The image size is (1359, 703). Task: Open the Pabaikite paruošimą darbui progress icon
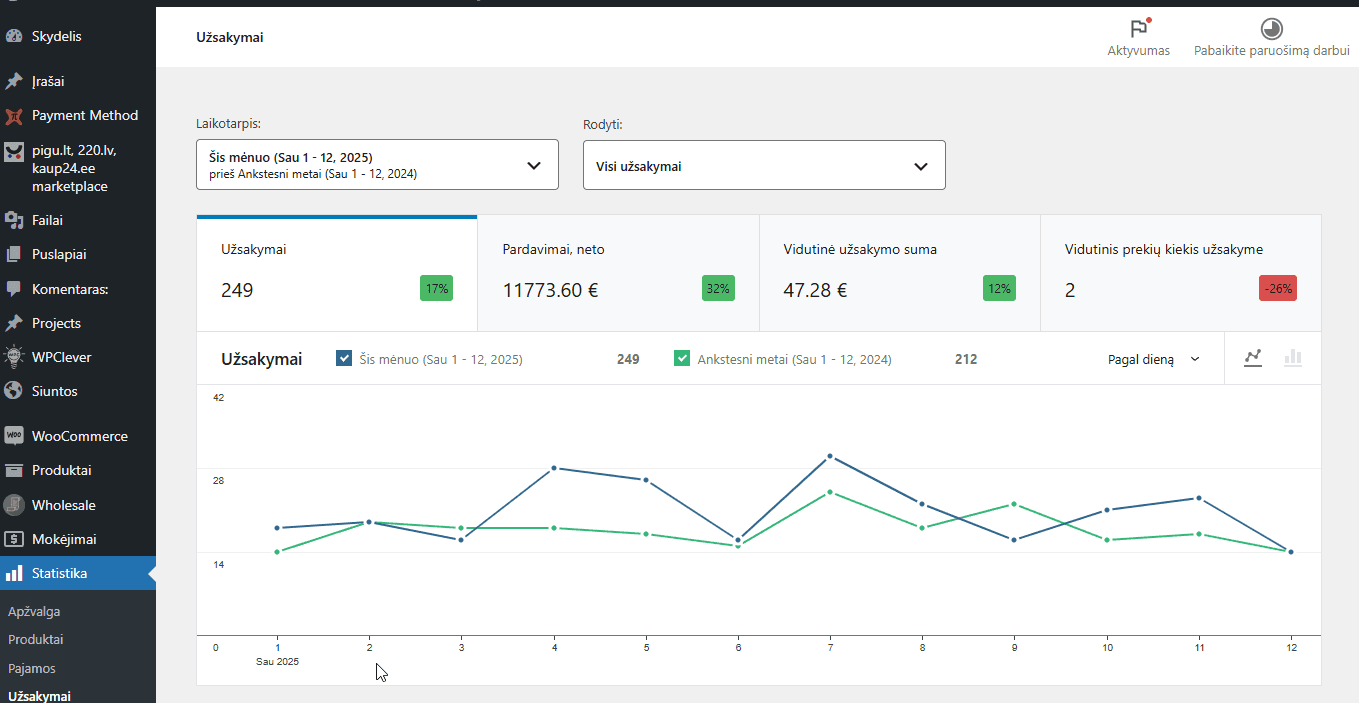1271,29
